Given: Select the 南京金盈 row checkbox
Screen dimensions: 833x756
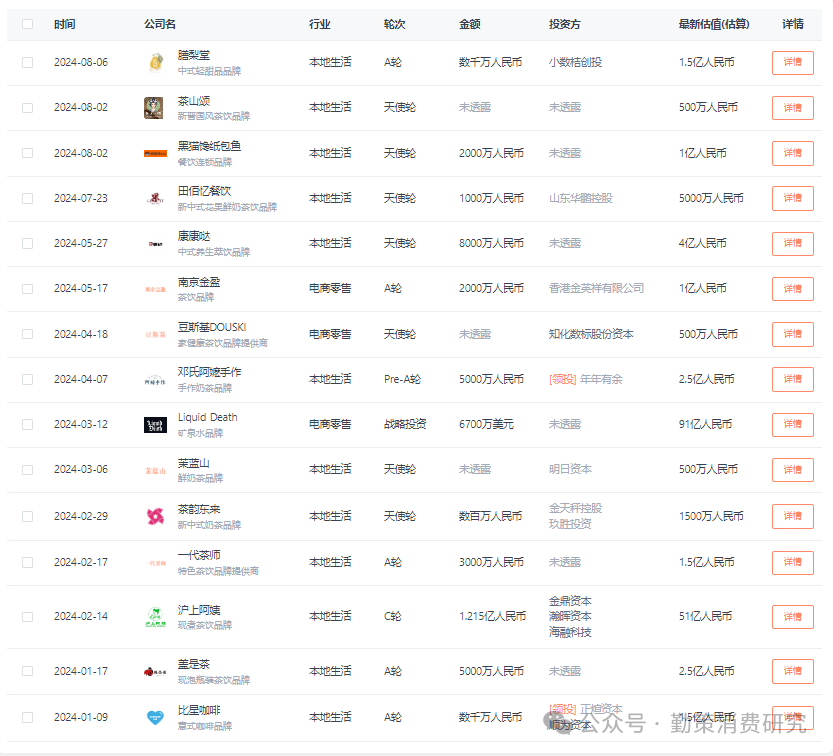Looking at the screenshot, I should tap(28, 289).
